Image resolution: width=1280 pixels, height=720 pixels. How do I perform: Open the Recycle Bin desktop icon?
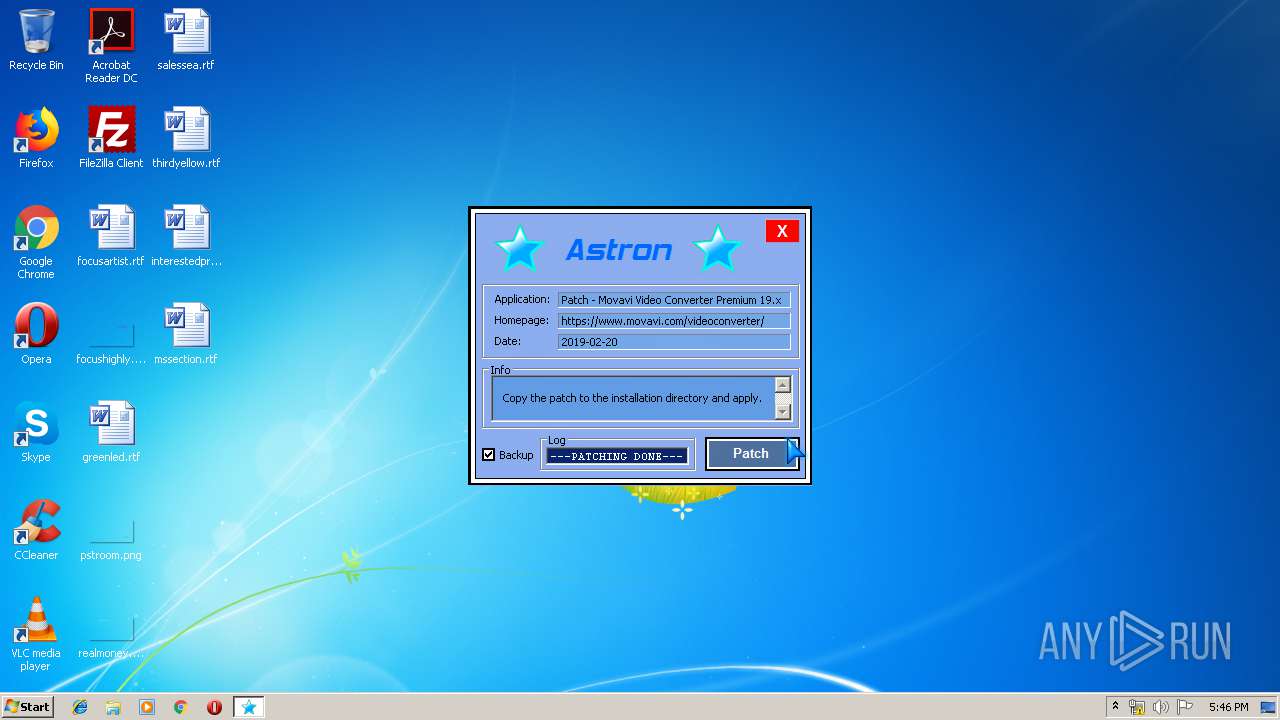36,40
